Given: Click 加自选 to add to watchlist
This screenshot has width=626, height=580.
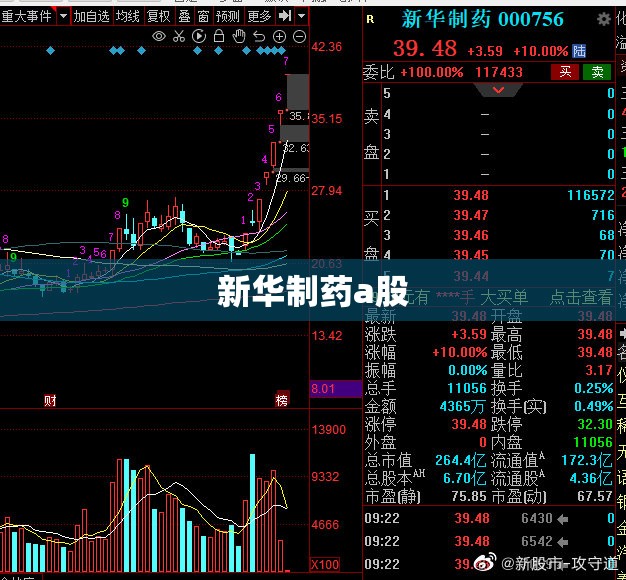Looking at the screenshot, I should [91, 16].
